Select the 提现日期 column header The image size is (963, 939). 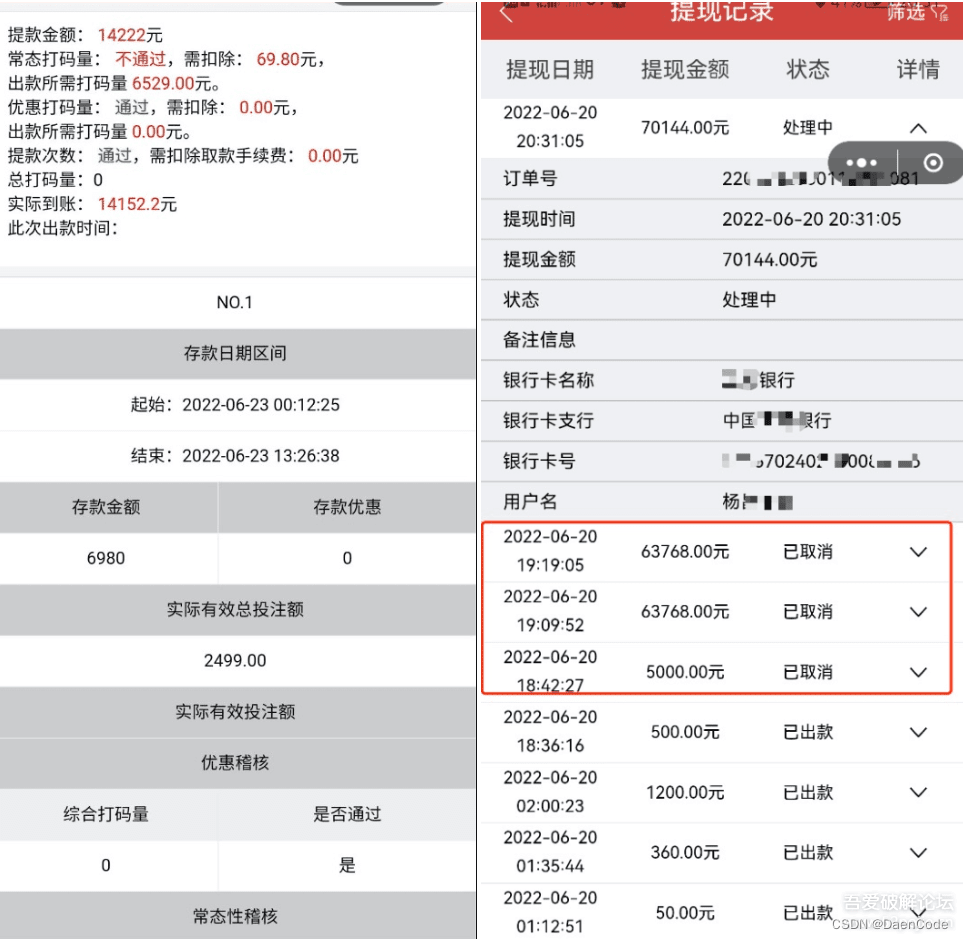549,70
